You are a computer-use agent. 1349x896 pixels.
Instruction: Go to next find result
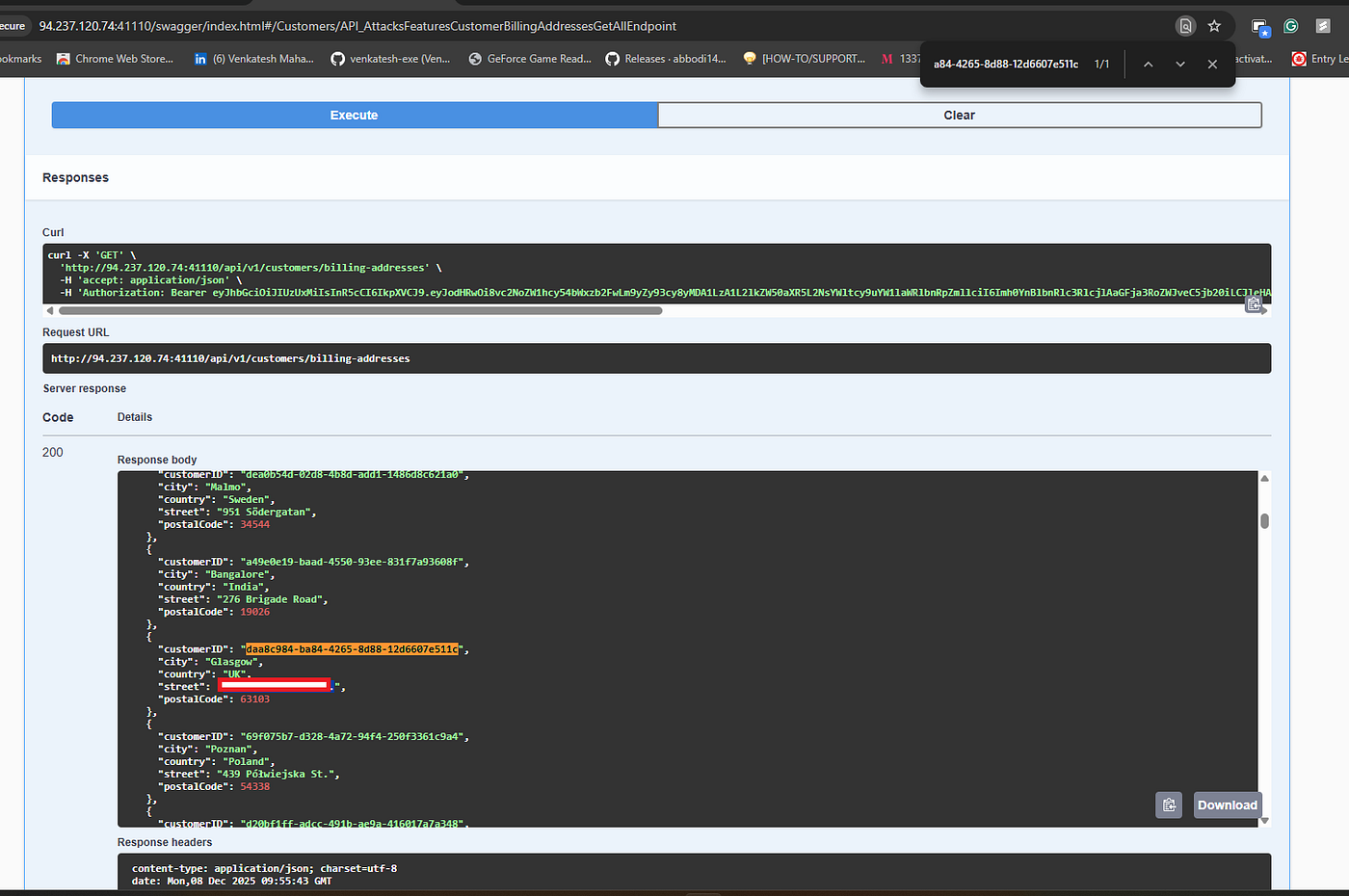[x=1179, y=64]
